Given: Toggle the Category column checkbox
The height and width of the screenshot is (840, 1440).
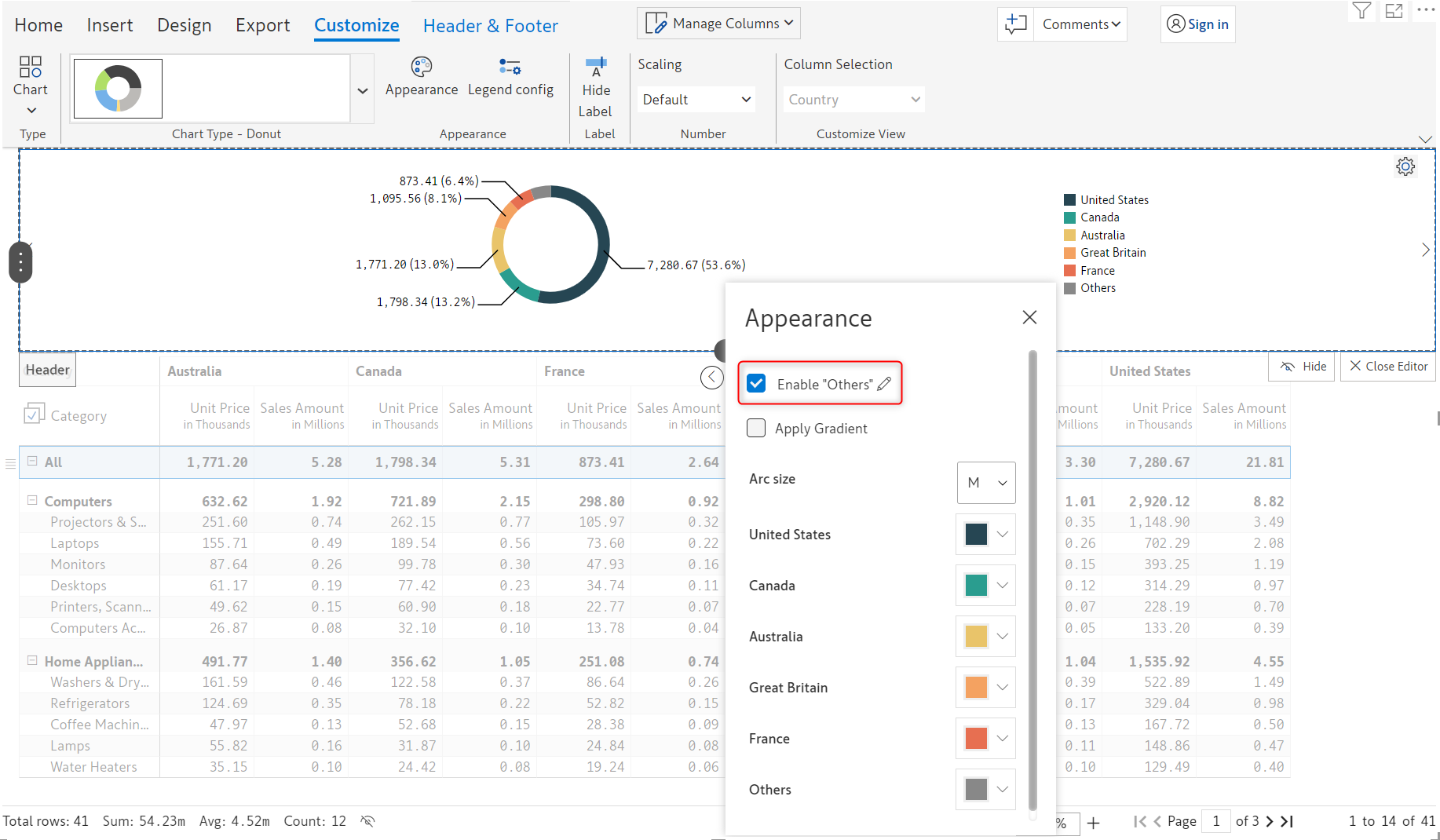Looking at the screenshot, I should (x=34, y=414).
